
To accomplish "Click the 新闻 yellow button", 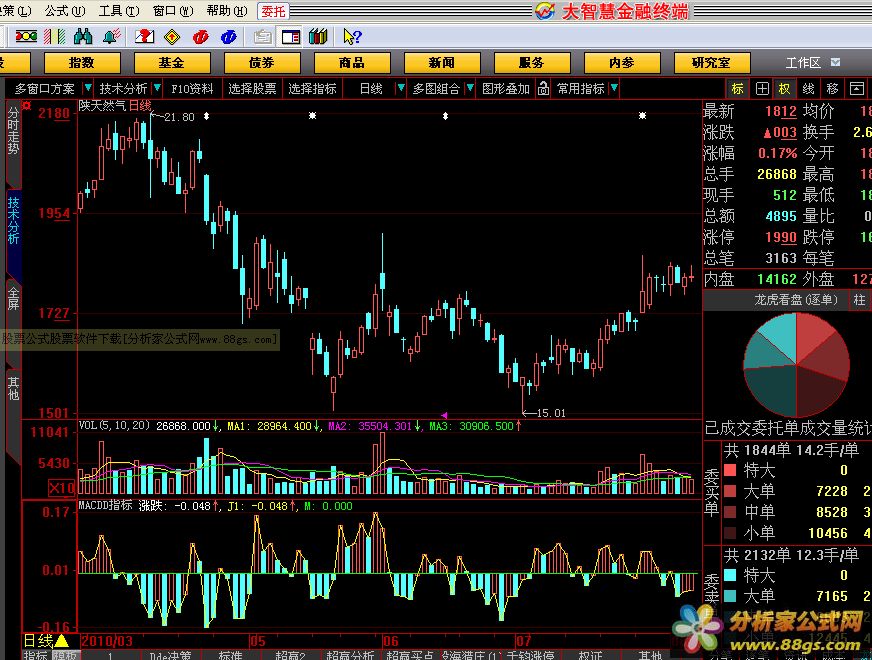I will click(442, 63).
